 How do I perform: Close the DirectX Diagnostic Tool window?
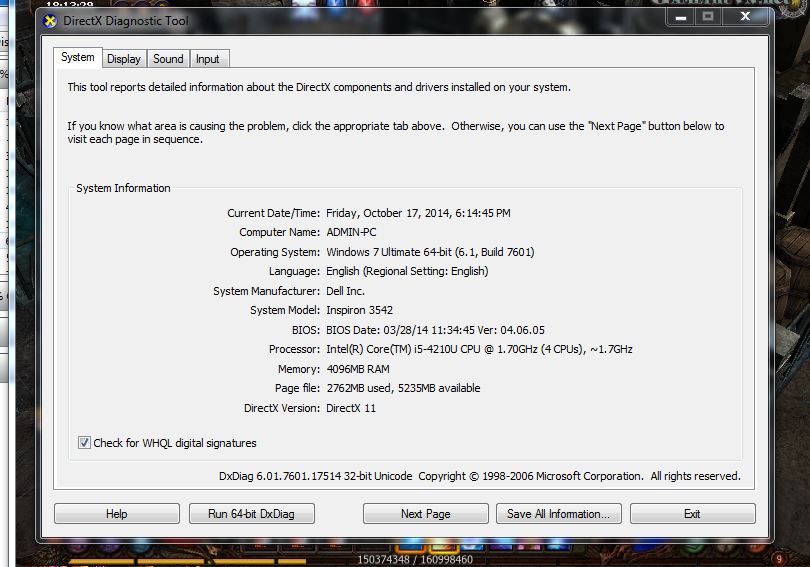click(745, 17)
